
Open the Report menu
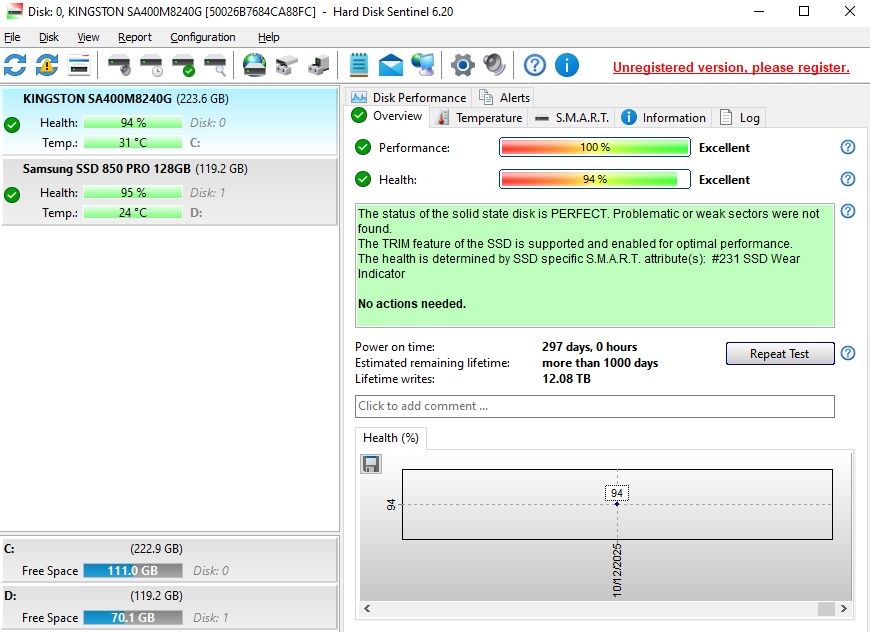click(x=135, y=37)
